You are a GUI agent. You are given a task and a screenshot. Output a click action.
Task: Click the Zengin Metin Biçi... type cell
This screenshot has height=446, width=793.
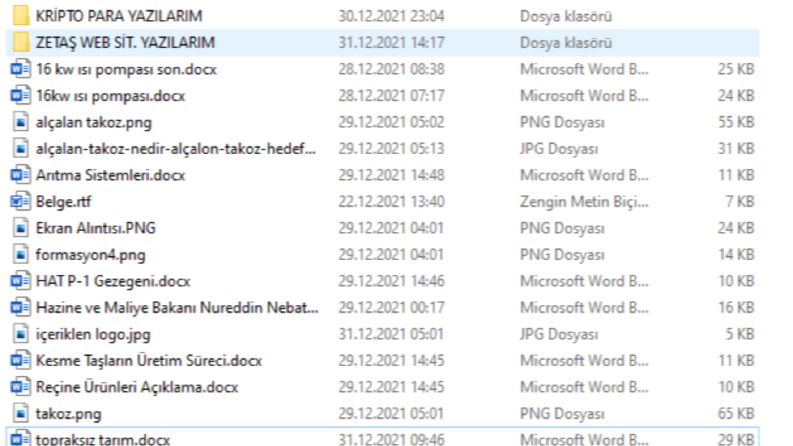pos(584,201)
